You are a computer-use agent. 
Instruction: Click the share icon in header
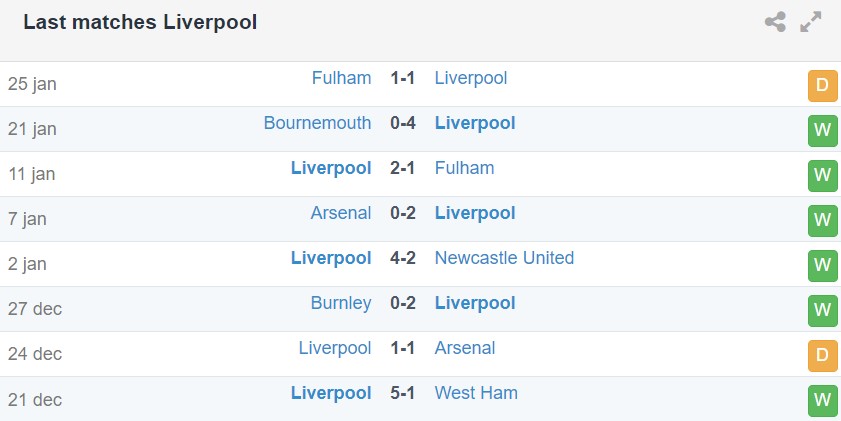[x=775, y=22]
